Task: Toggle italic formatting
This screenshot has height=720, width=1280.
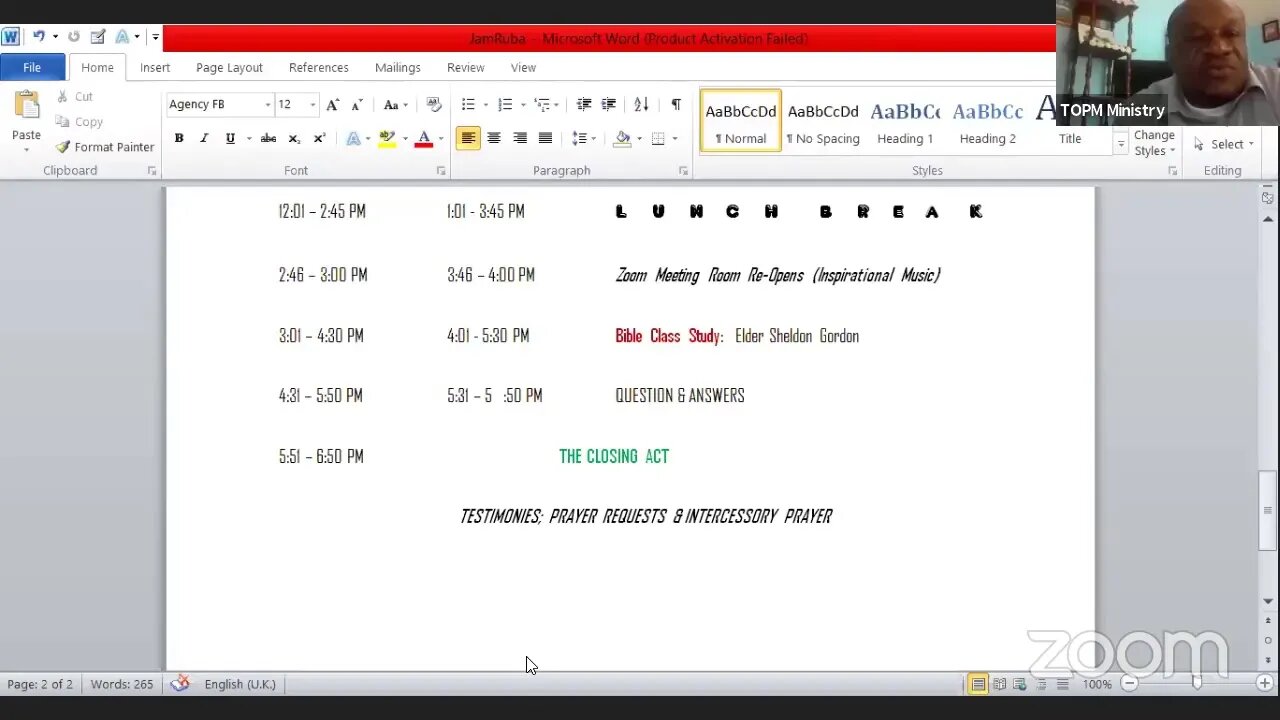Action: coord(204,139)
